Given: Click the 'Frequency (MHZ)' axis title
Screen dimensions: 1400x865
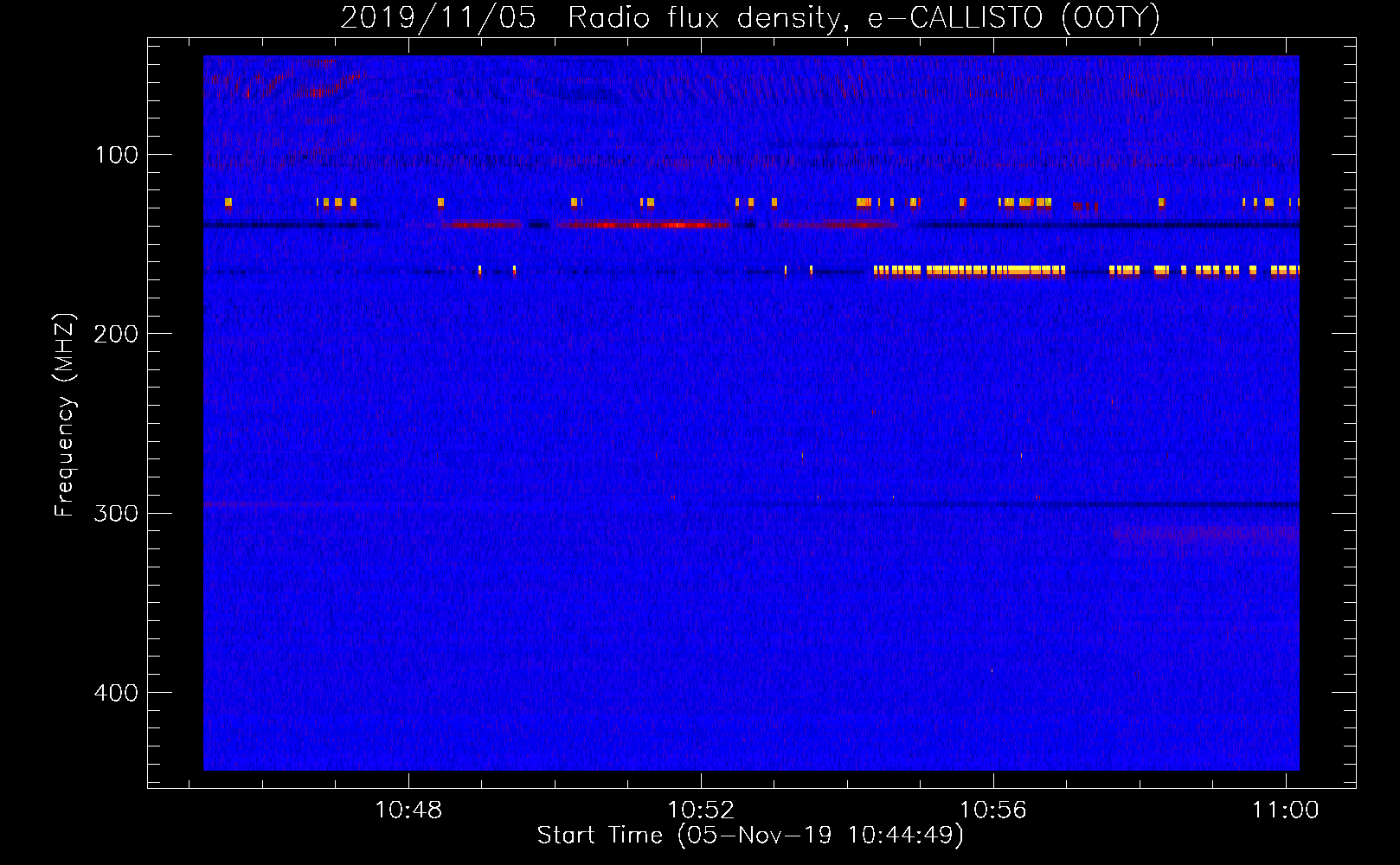Looking at the screenshot, I should [x=65, y=414].
